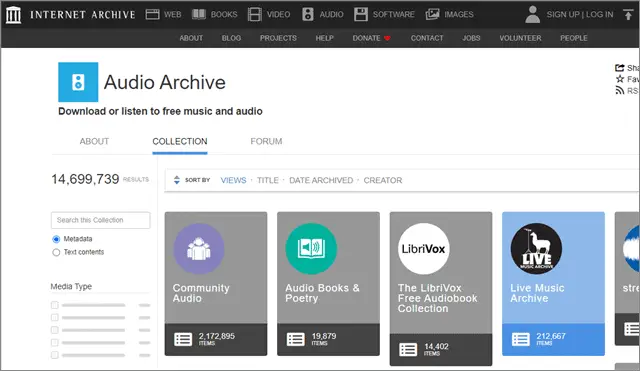Click list icon beside 19,879 items
The width and height of the screenshot is (640, 371).
point(296,339)
